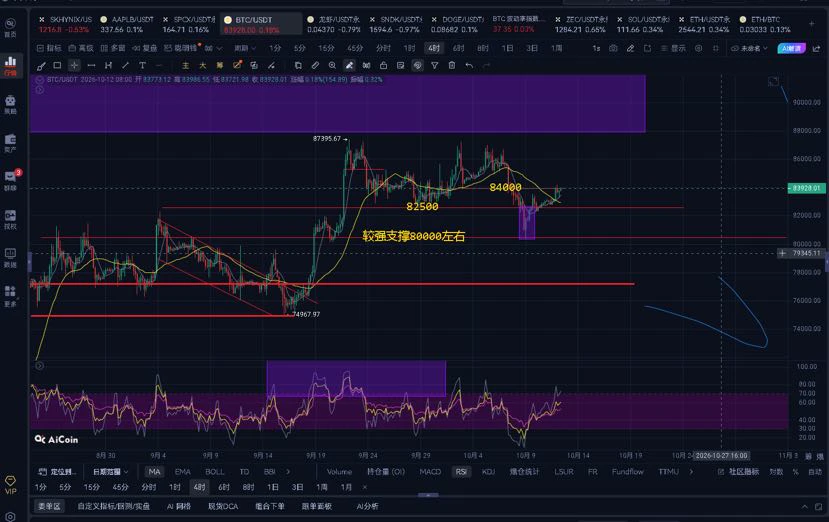Toggle the KDJ sub-indicator
Viewport: 829px width, 522px height.
click(489, 471)
